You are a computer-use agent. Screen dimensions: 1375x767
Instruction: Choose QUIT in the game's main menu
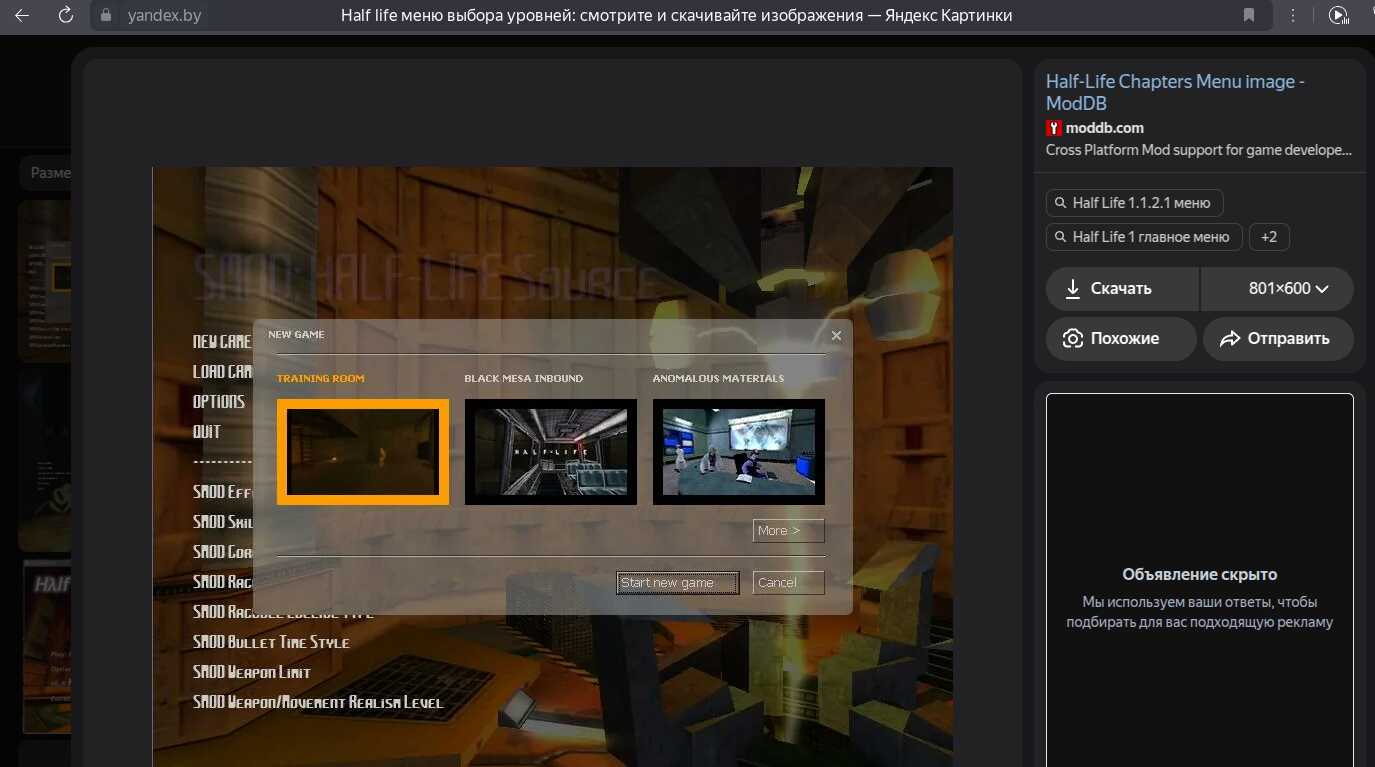point(207,432)
